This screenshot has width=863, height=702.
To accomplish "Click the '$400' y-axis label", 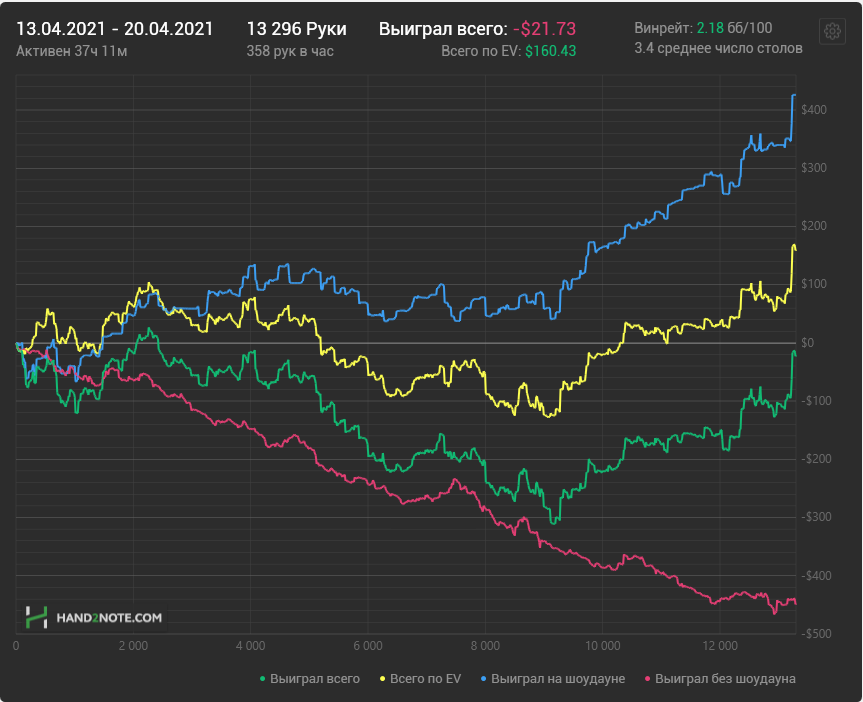I will coord(814,110).
